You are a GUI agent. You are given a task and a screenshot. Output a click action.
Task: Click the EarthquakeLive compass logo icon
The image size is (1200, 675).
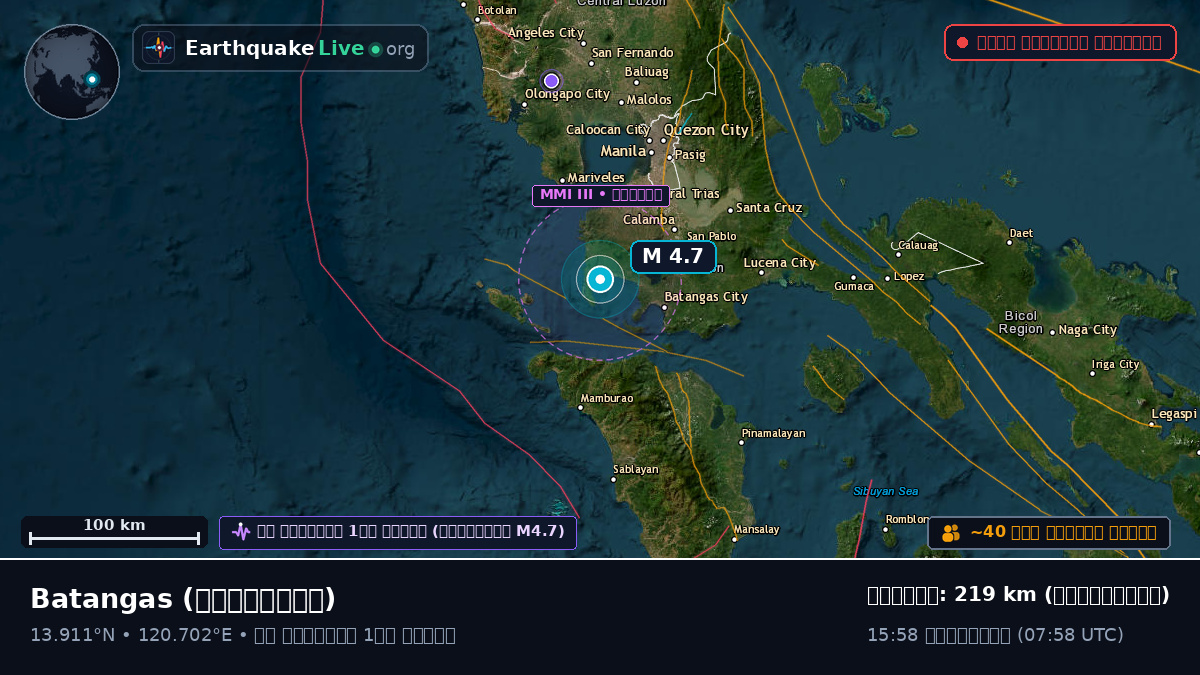tap(158, 48)
